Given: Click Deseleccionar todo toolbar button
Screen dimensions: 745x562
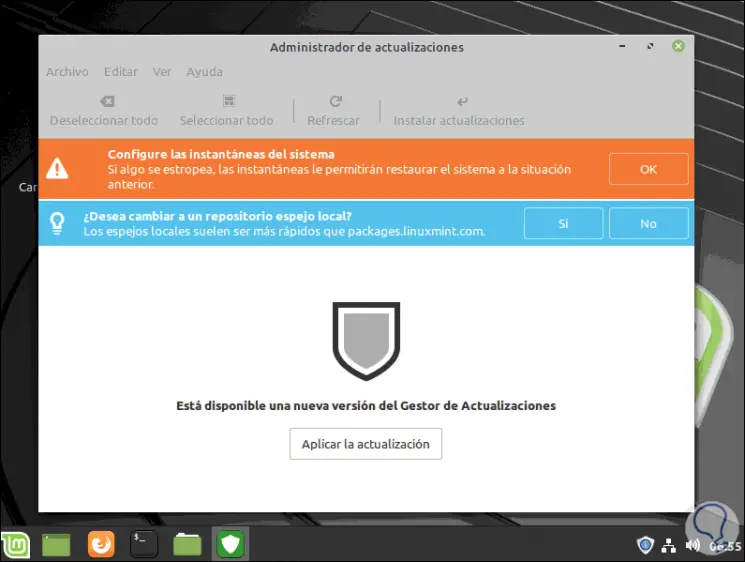Looking at the screenshot, I should pos(104,111).
